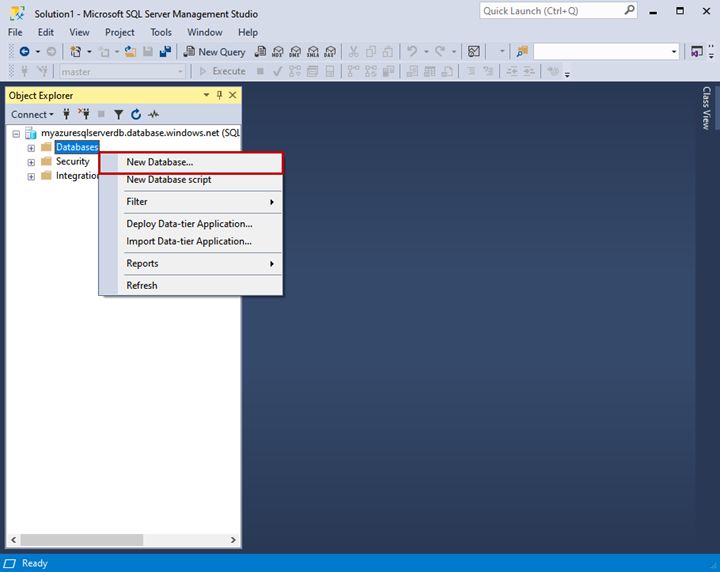Open the View menu
Screen dimensions: 720x572
79,32
